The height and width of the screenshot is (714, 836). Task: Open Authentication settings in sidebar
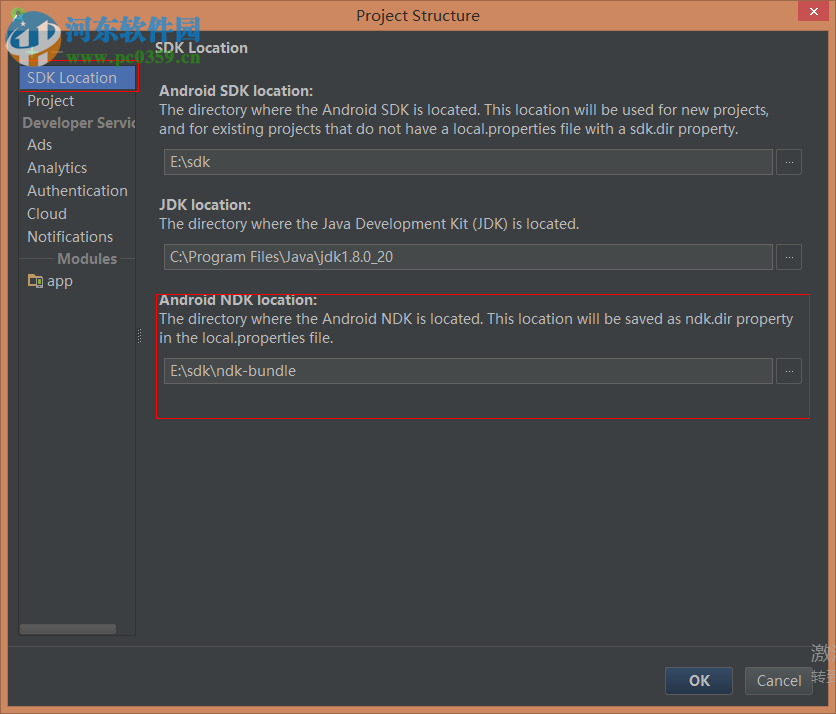pyautogui.click(x=77, y=191)
